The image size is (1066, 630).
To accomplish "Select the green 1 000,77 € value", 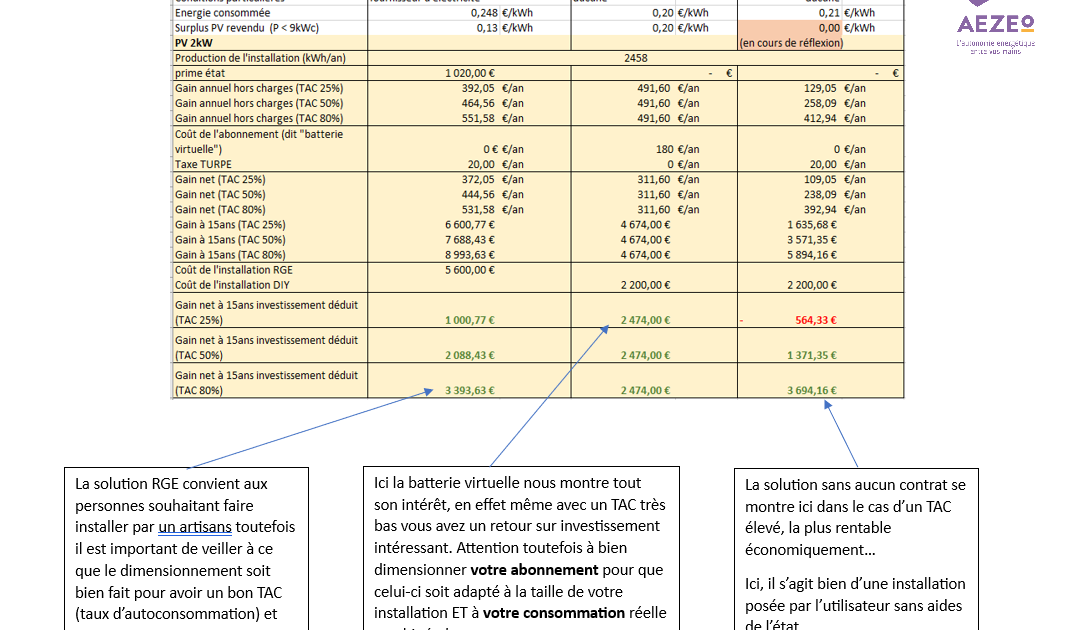I will click(469, 320).
